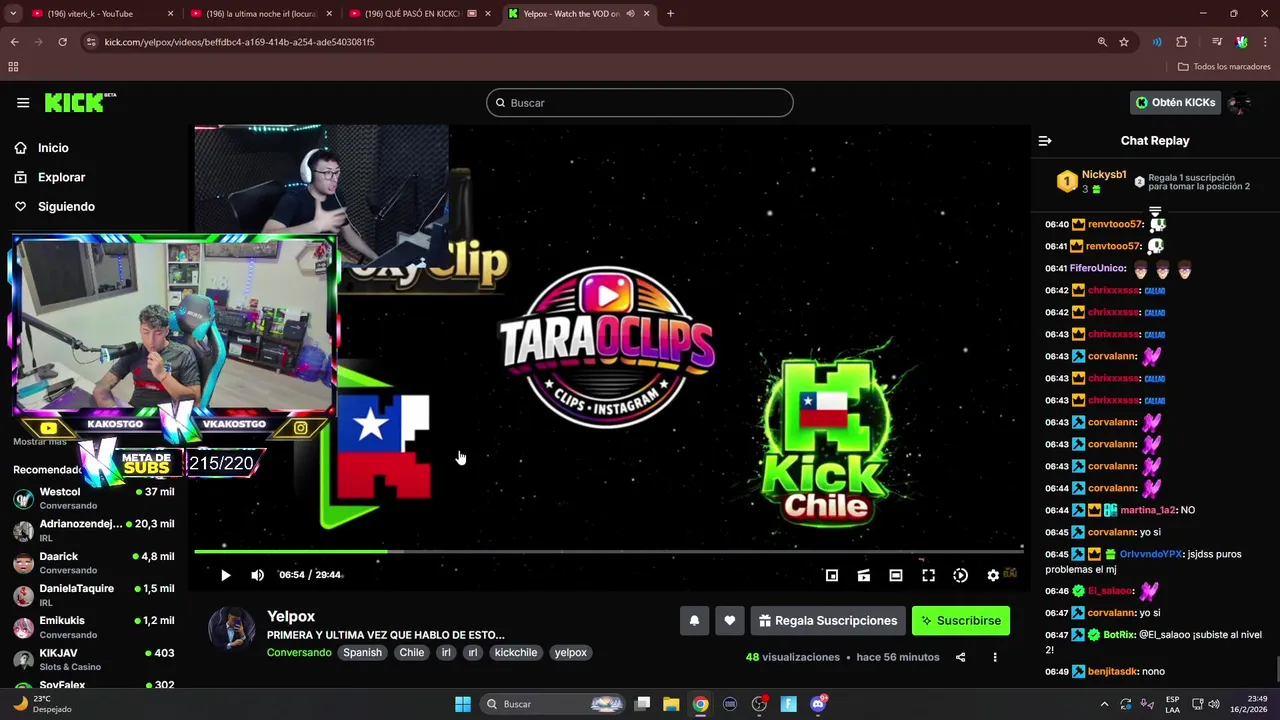Open Discord from taskbar
Viewport: 1280px width, 720px height.
(818, 704)
